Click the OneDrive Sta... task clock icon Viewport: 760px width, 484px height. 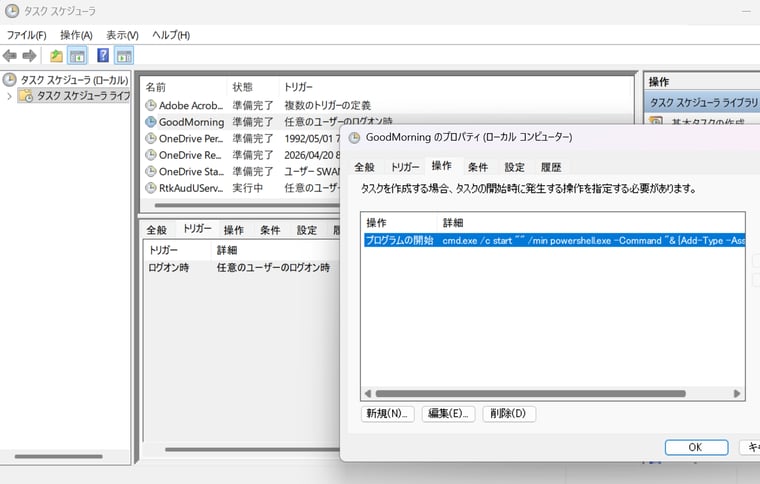pyautogui.click(x=151, y=171)
